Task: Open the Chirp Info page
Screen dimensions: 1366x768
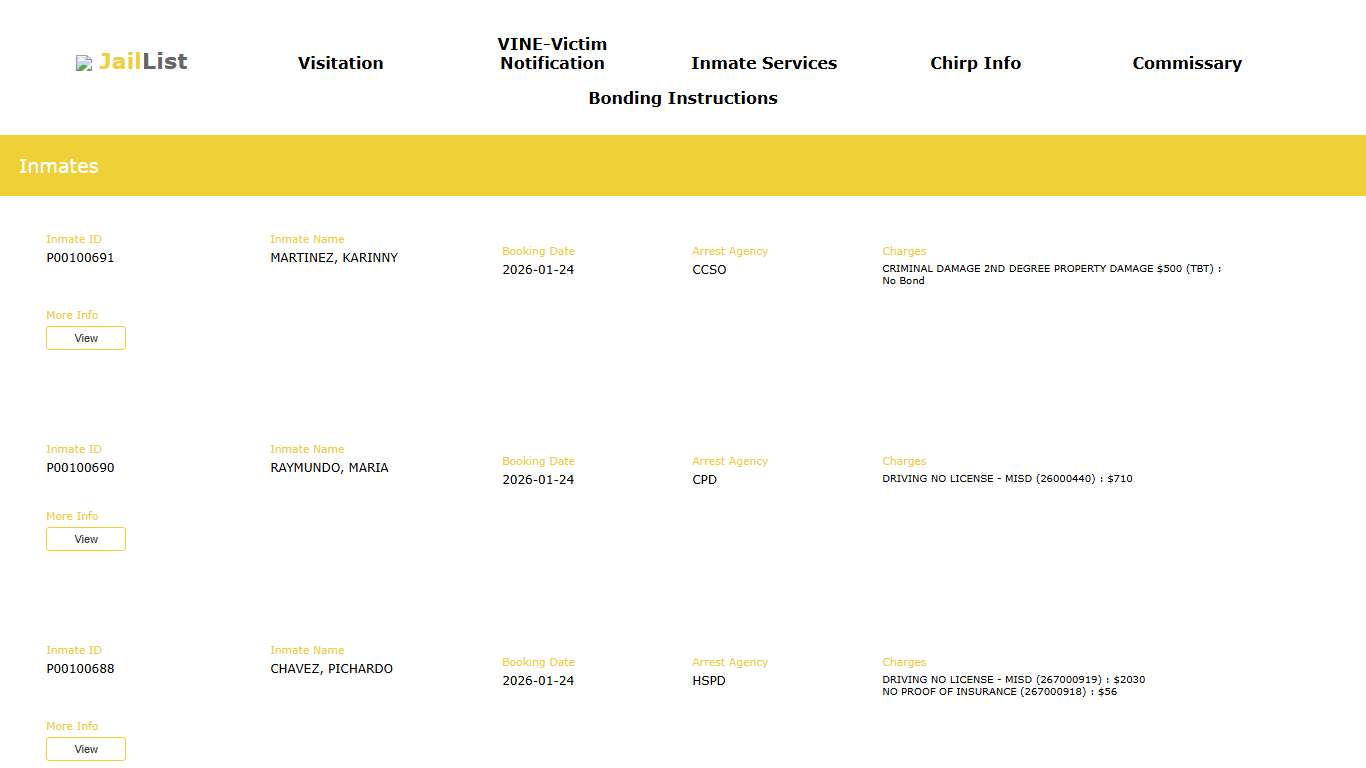Action: point(975,63)
